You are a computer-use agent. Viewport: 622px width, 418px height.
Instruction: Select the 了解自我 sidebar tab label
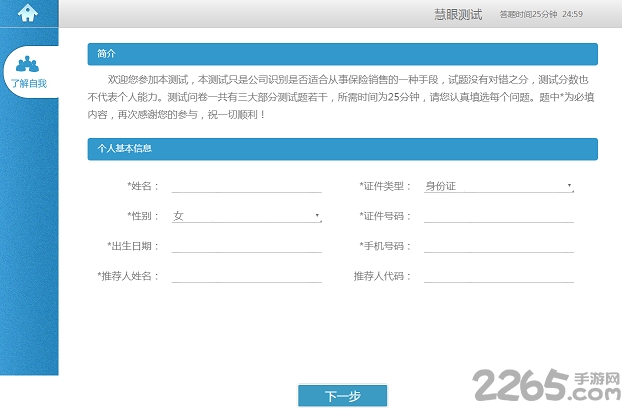(28, 84)
